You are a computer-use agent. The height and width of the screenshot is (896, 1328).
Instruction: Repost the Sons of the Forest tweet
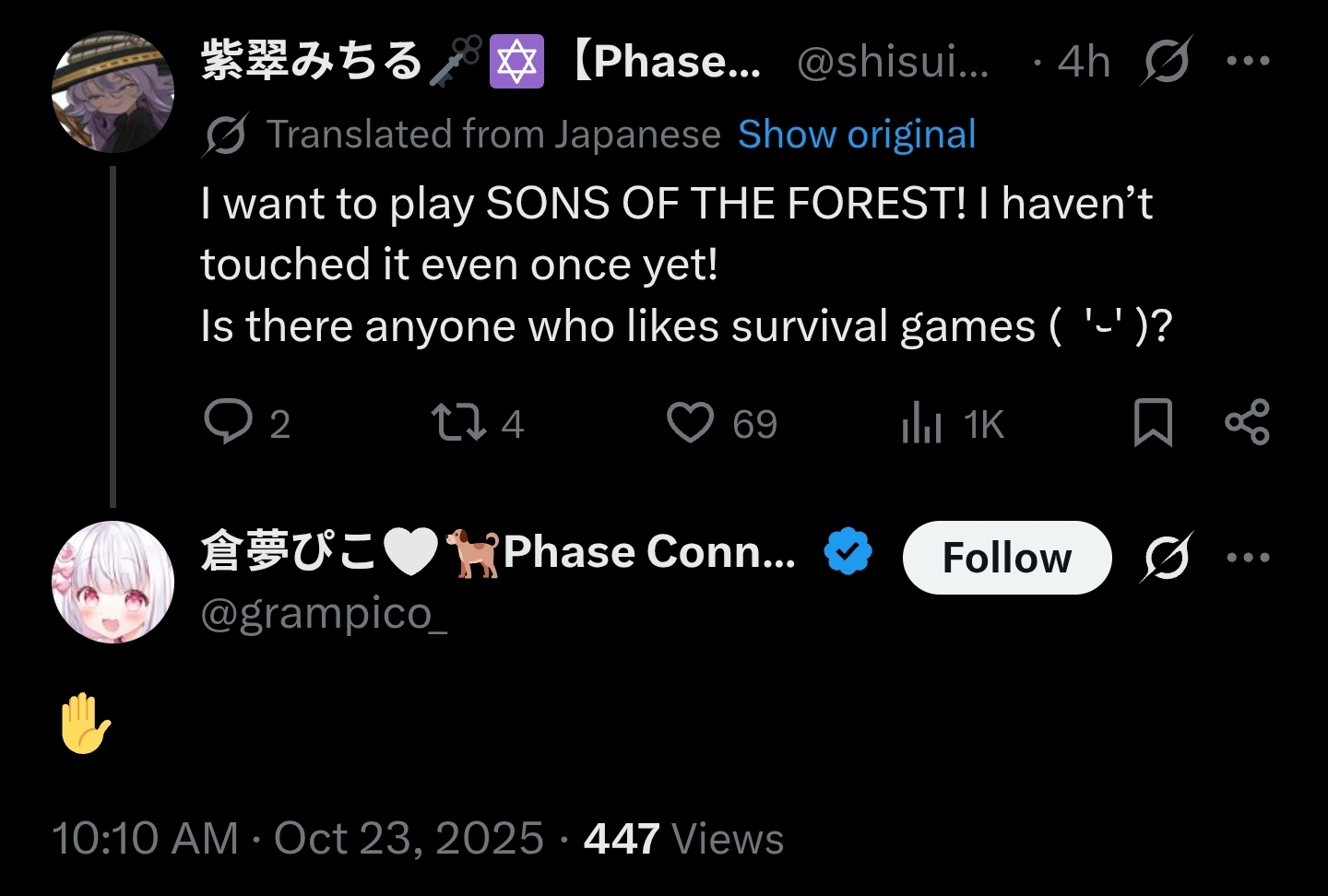[x=458, y=423]
